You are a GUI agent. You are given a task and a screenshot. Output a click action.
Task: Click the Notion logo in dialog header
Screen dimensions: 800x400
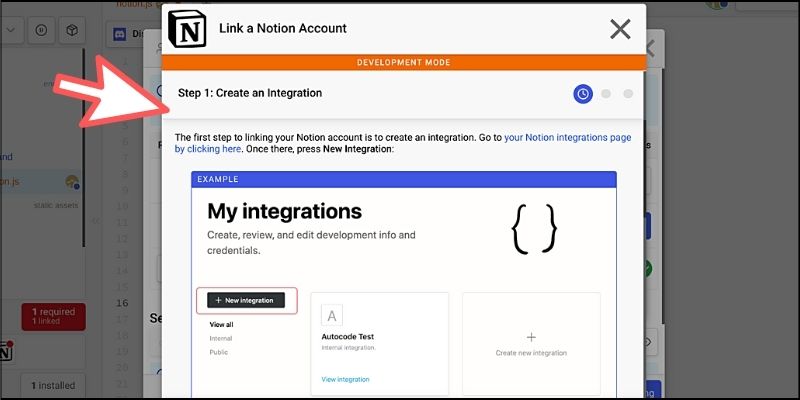(187, 29)
